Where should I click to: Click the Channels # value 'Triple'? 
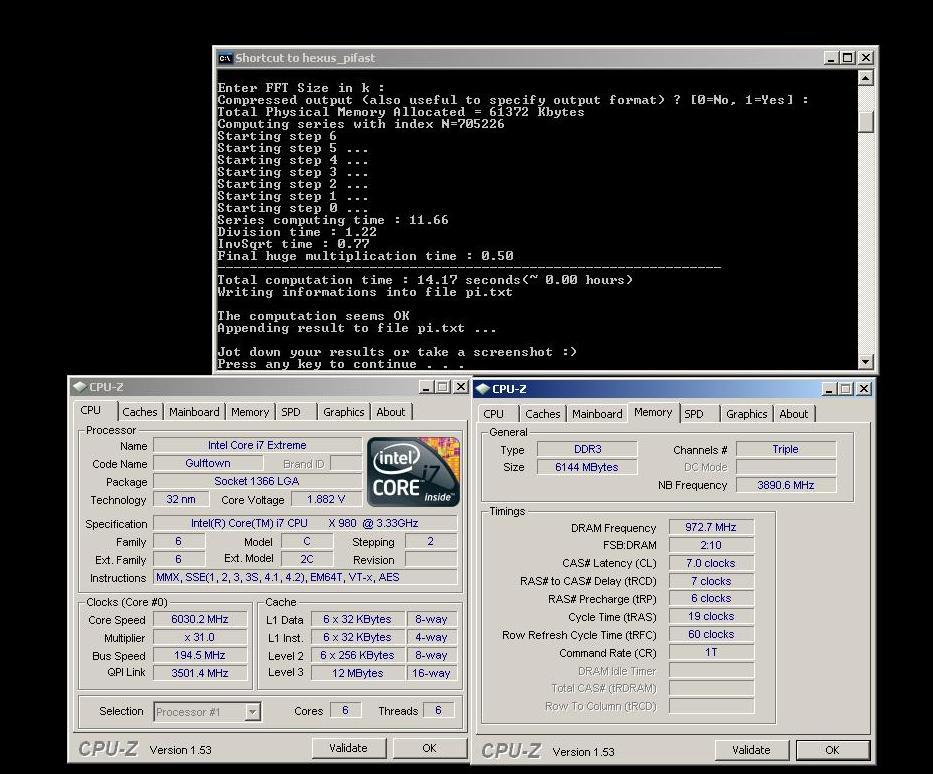click(785, 449)
